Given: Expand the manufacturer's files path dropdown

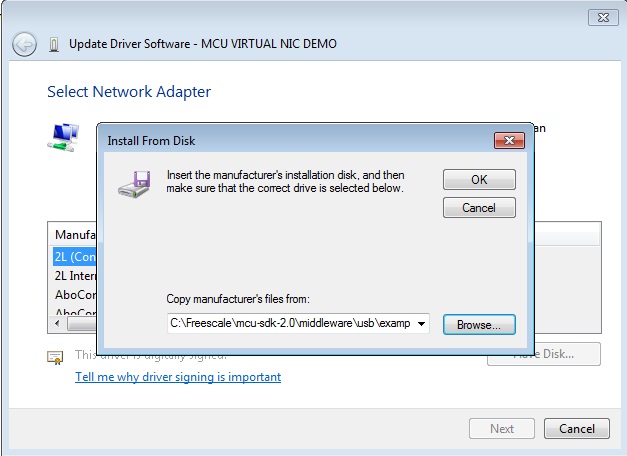Looking at the screenshot, I should tap(421, 324).
